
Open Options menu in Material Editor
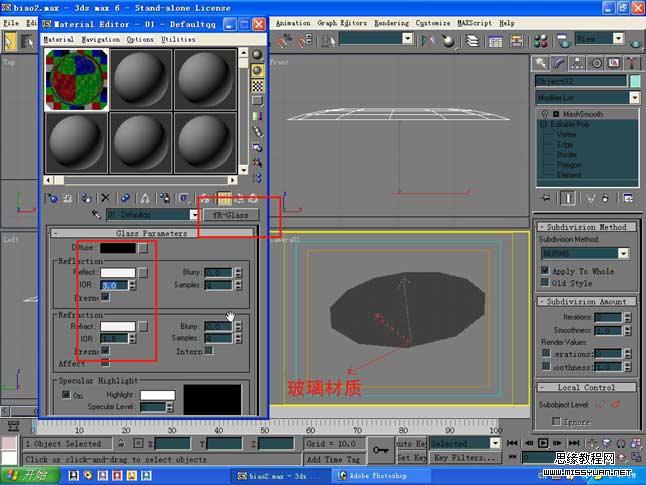tap(140, 40)
